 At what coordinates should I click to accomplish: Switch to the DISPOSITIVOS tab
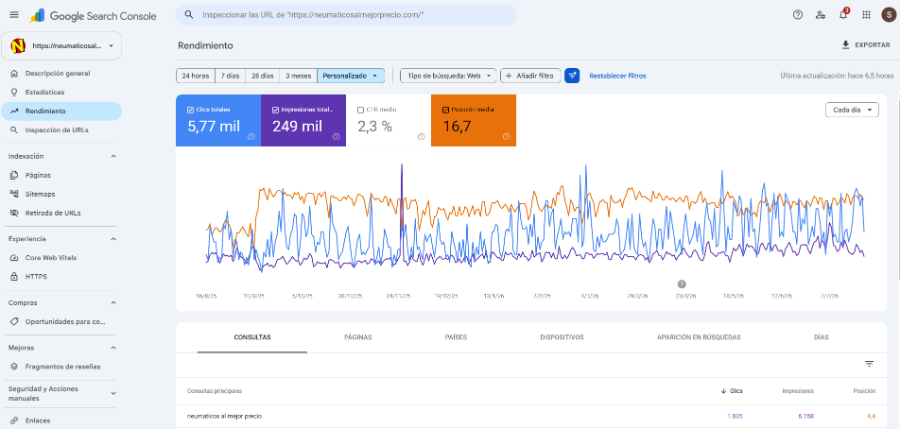tap(562, 337)
